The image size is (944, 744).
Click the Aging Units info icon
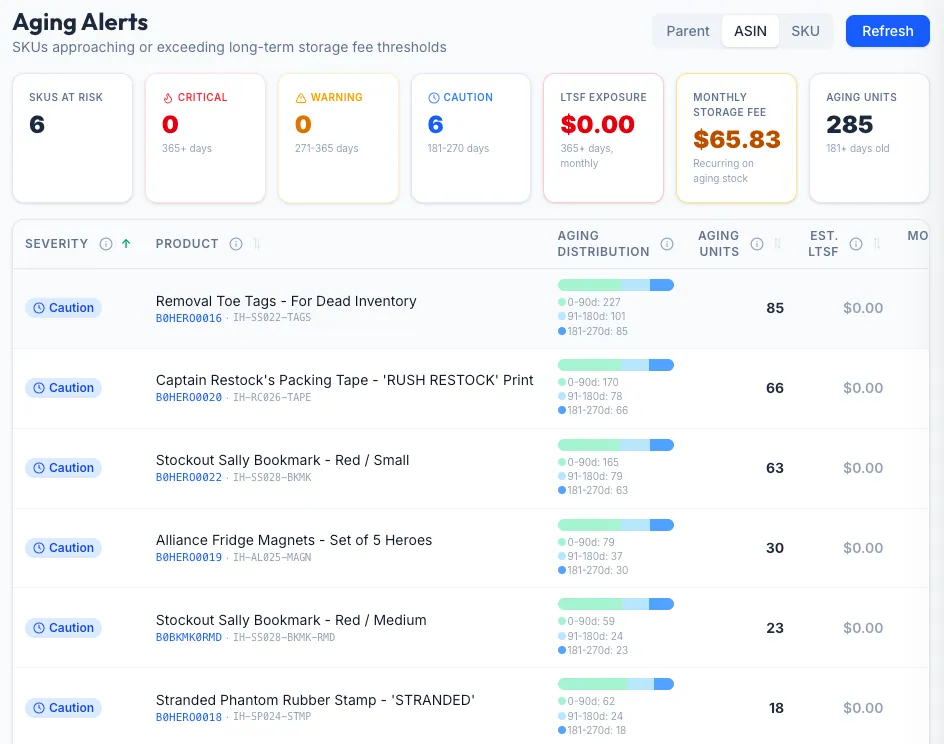point(757,244)
